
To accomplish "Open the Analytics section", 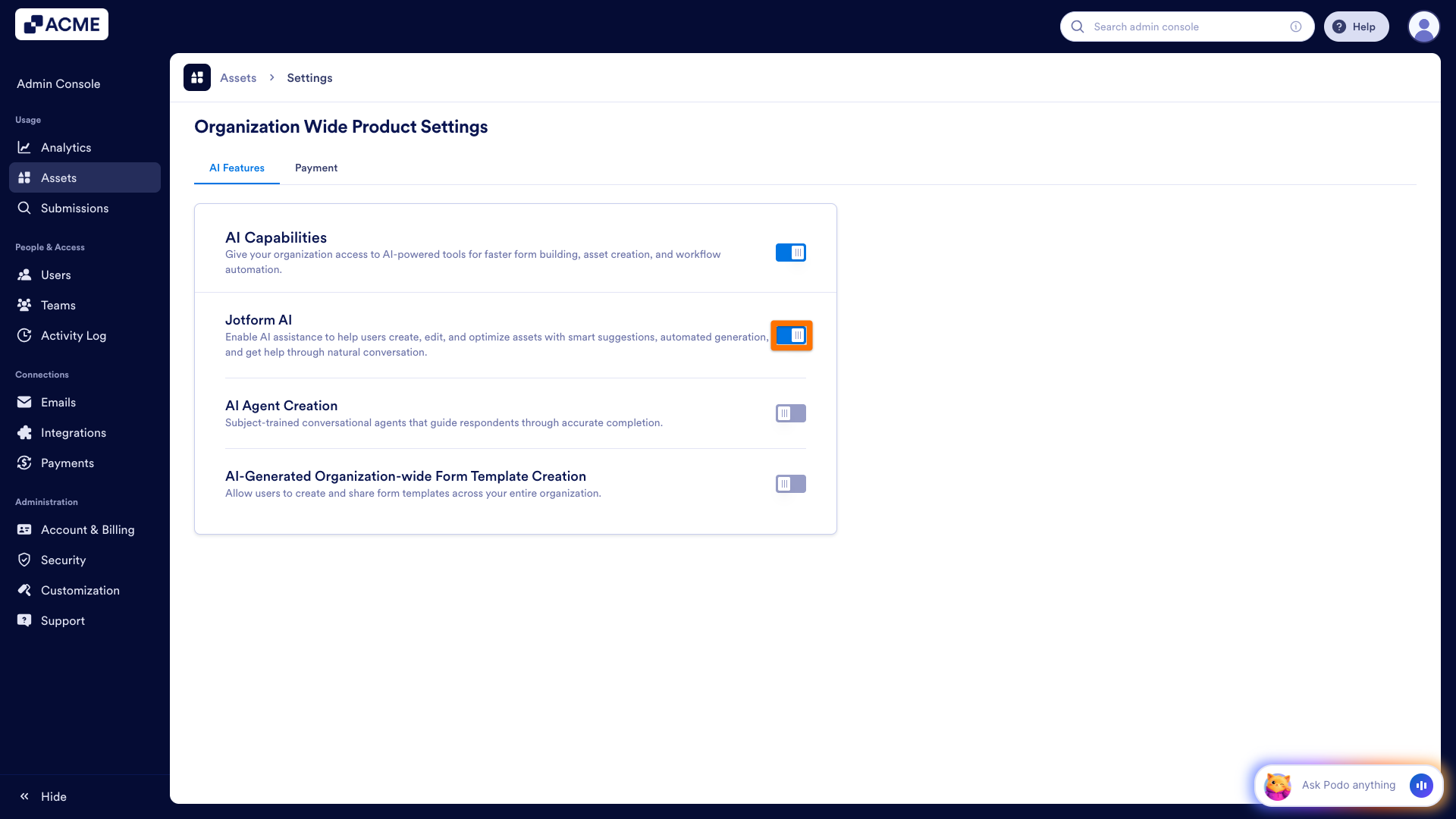I will click(x=65, y=147).
